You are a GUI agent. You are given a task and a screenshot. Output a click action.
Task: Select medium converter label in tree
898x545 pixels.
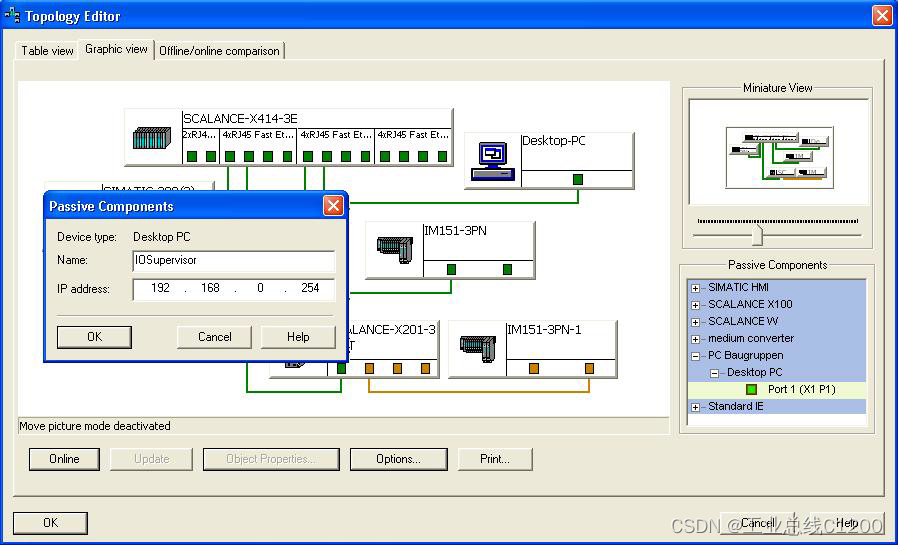tap(751, 338)
